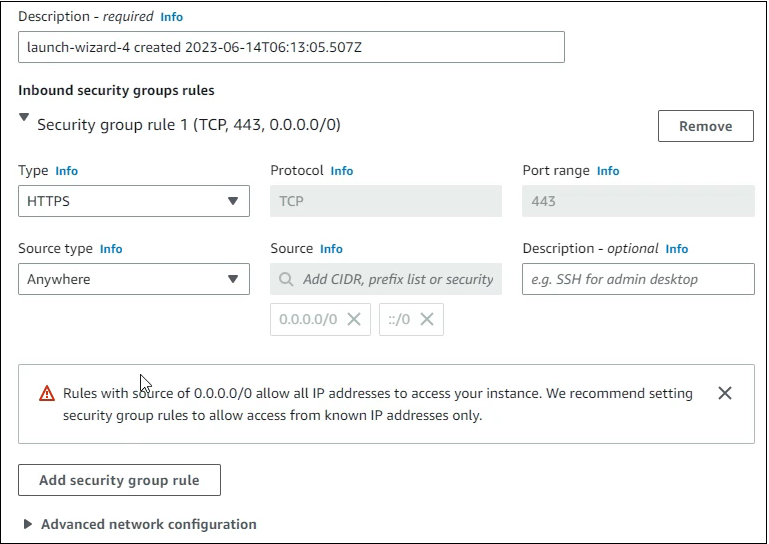Remove the ::/0 source CIDR chip

click(x=427, y=319)
